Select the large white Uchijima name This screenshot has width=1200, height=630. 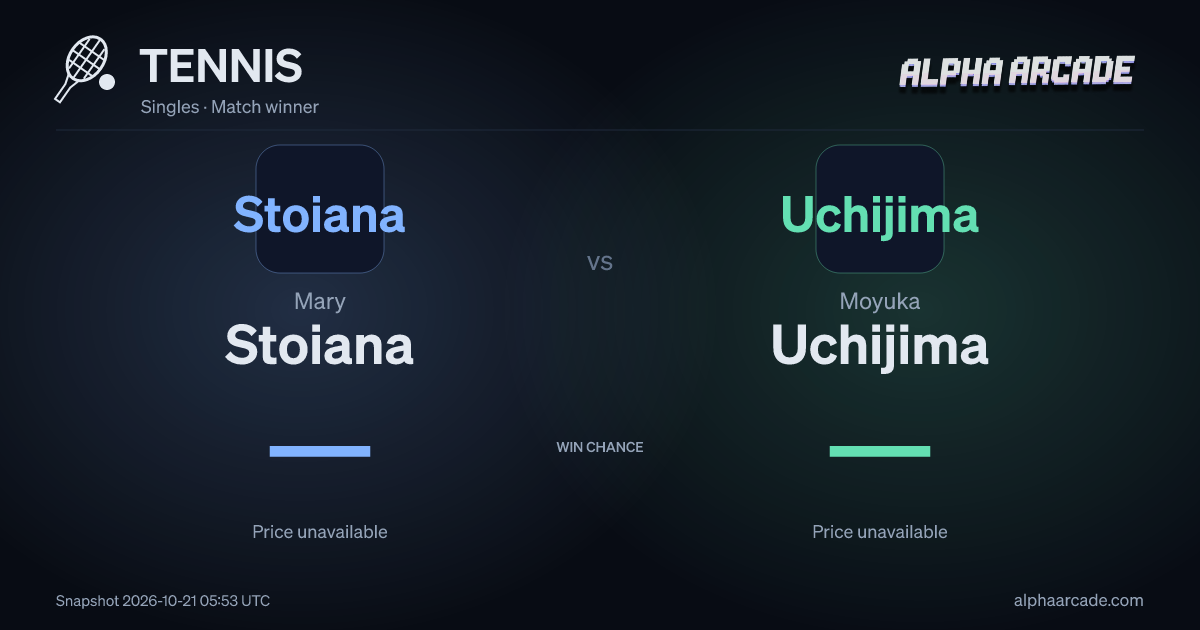(880, 345)
